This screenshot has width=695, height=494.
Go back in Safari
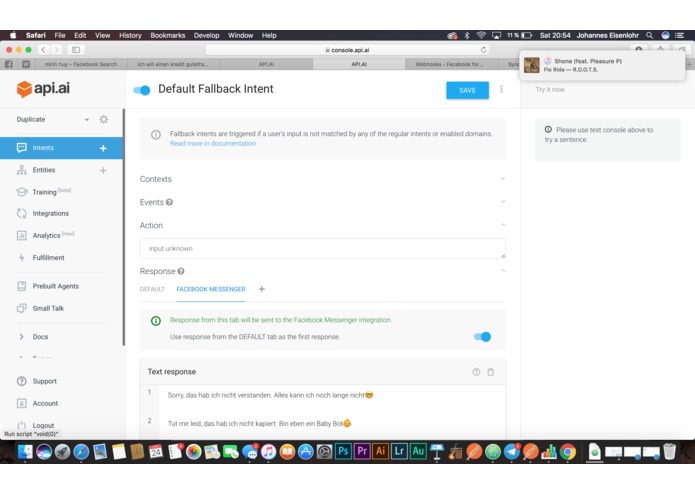point(43,50)
